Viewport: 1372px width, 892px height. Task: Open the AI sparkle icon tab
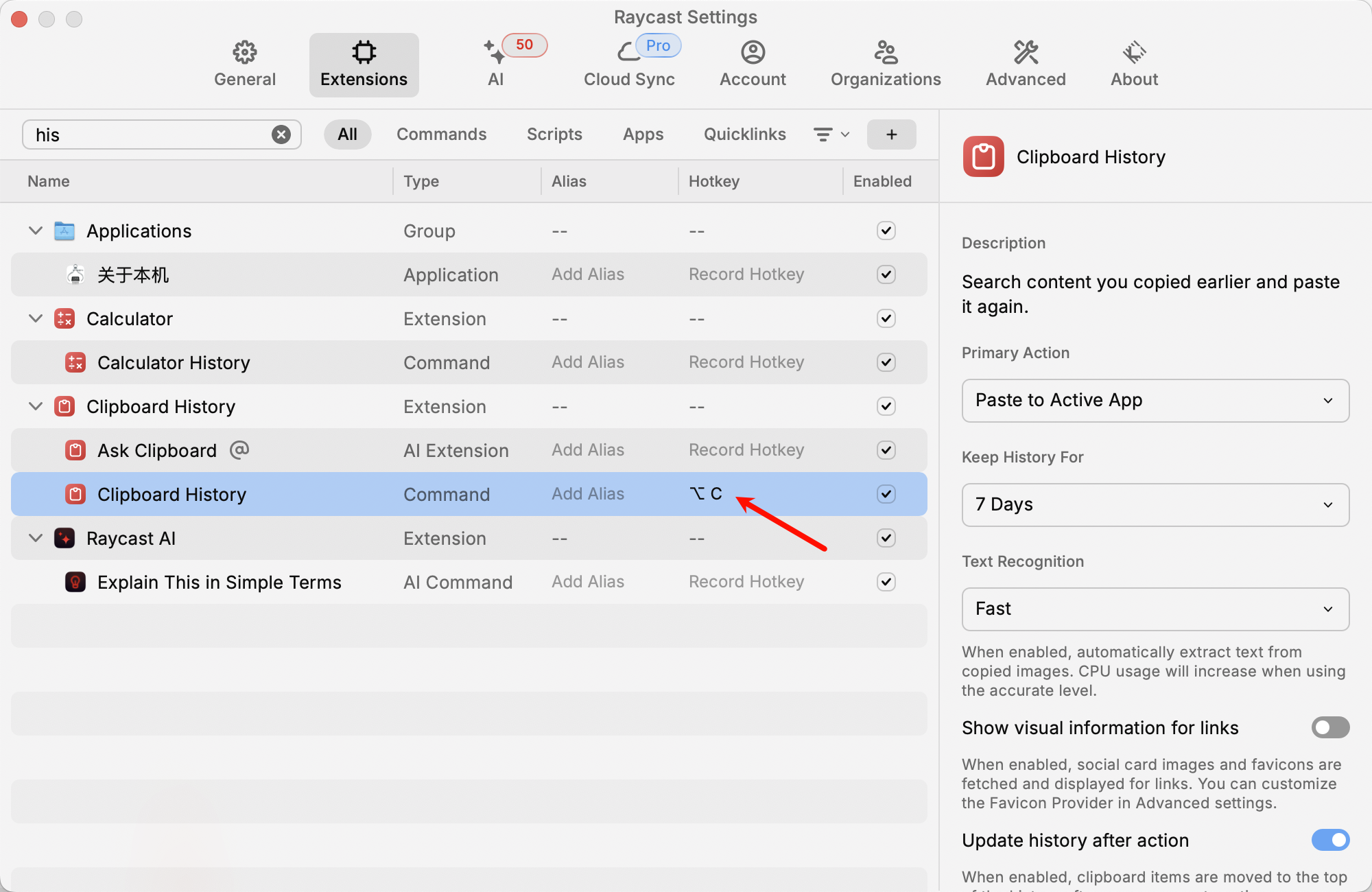pos(495,53)
